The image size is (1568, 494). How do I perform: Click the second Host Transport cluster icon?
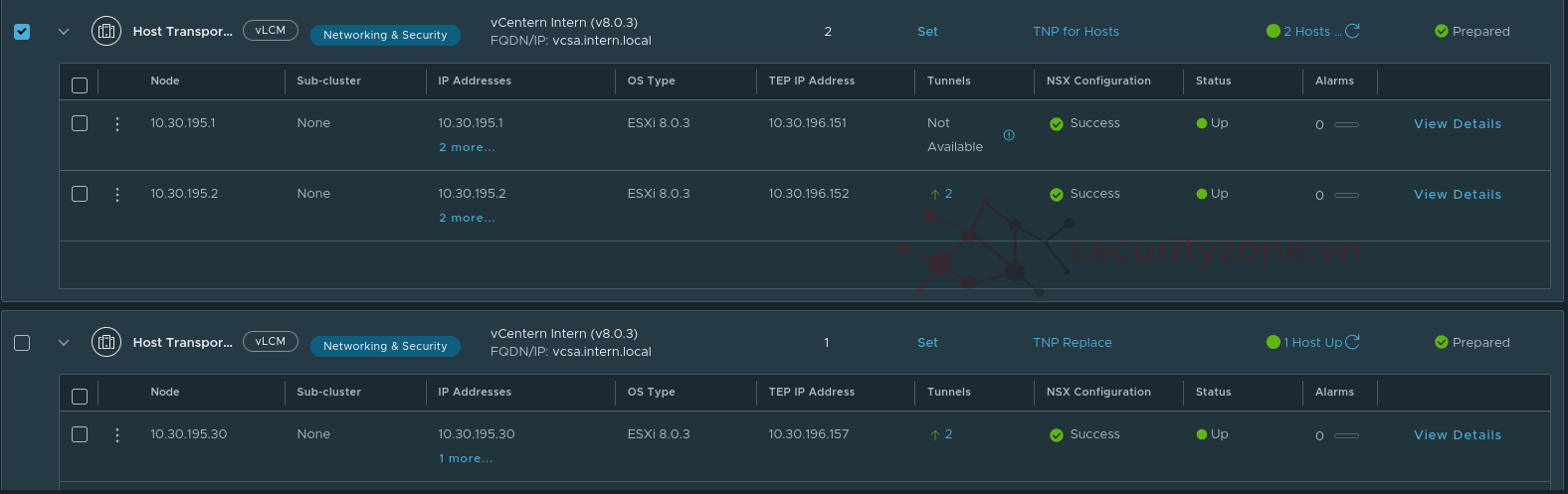[106, 342]
